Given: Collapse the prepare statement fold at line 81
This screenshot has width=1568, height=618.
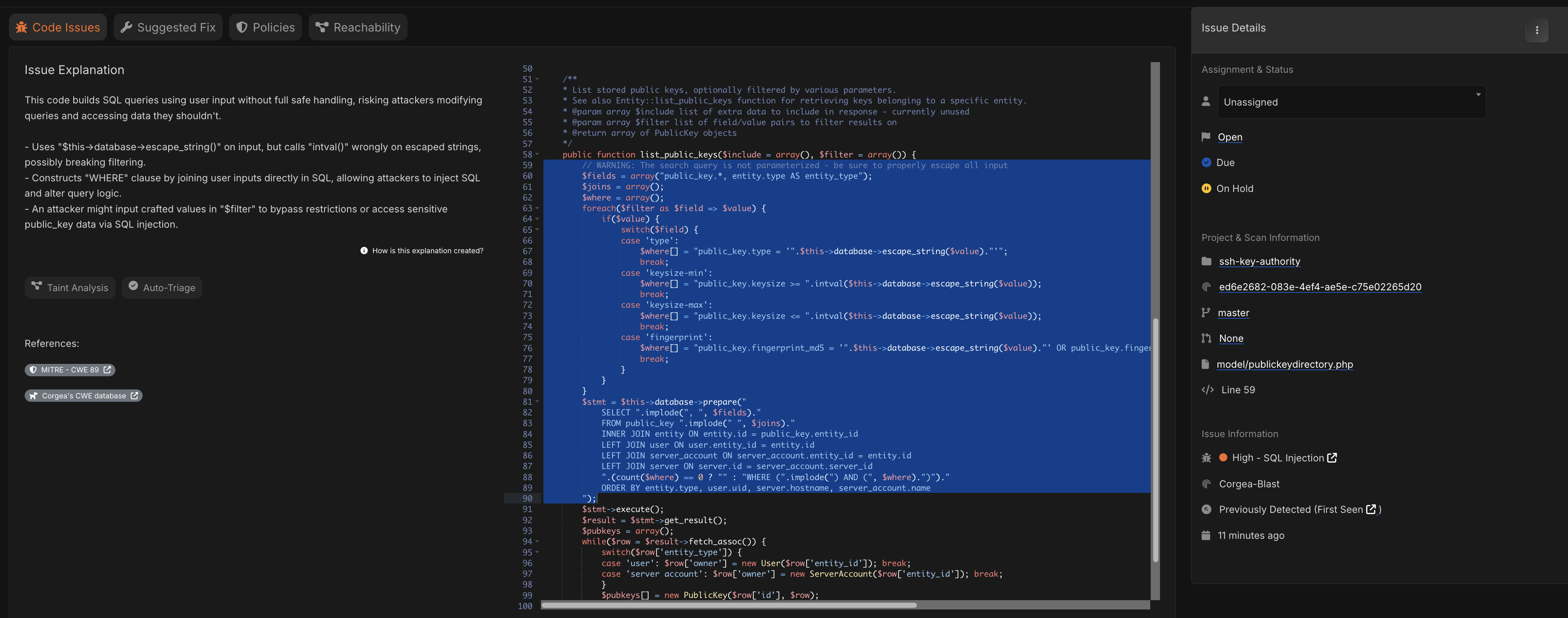Looking at the screenshot, I should (537, 402).
